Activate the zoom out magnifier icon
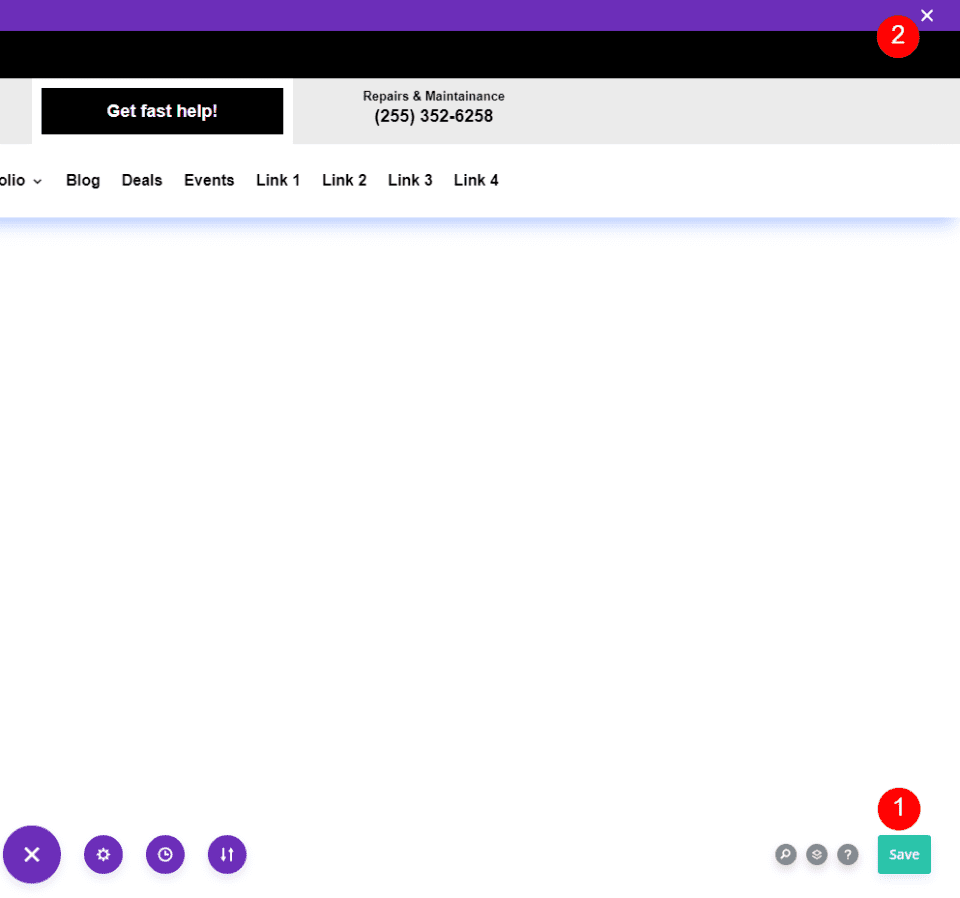Screen dimensions: 960x898 [785, 855]
